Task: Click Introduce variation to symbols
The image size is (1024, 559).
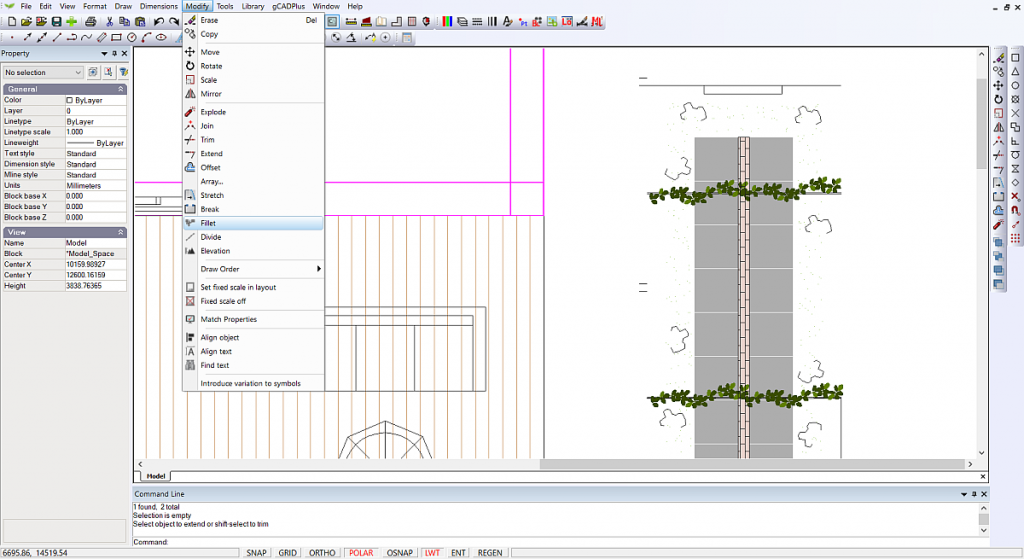Action: pyautogui.click(x=253, y=383)
